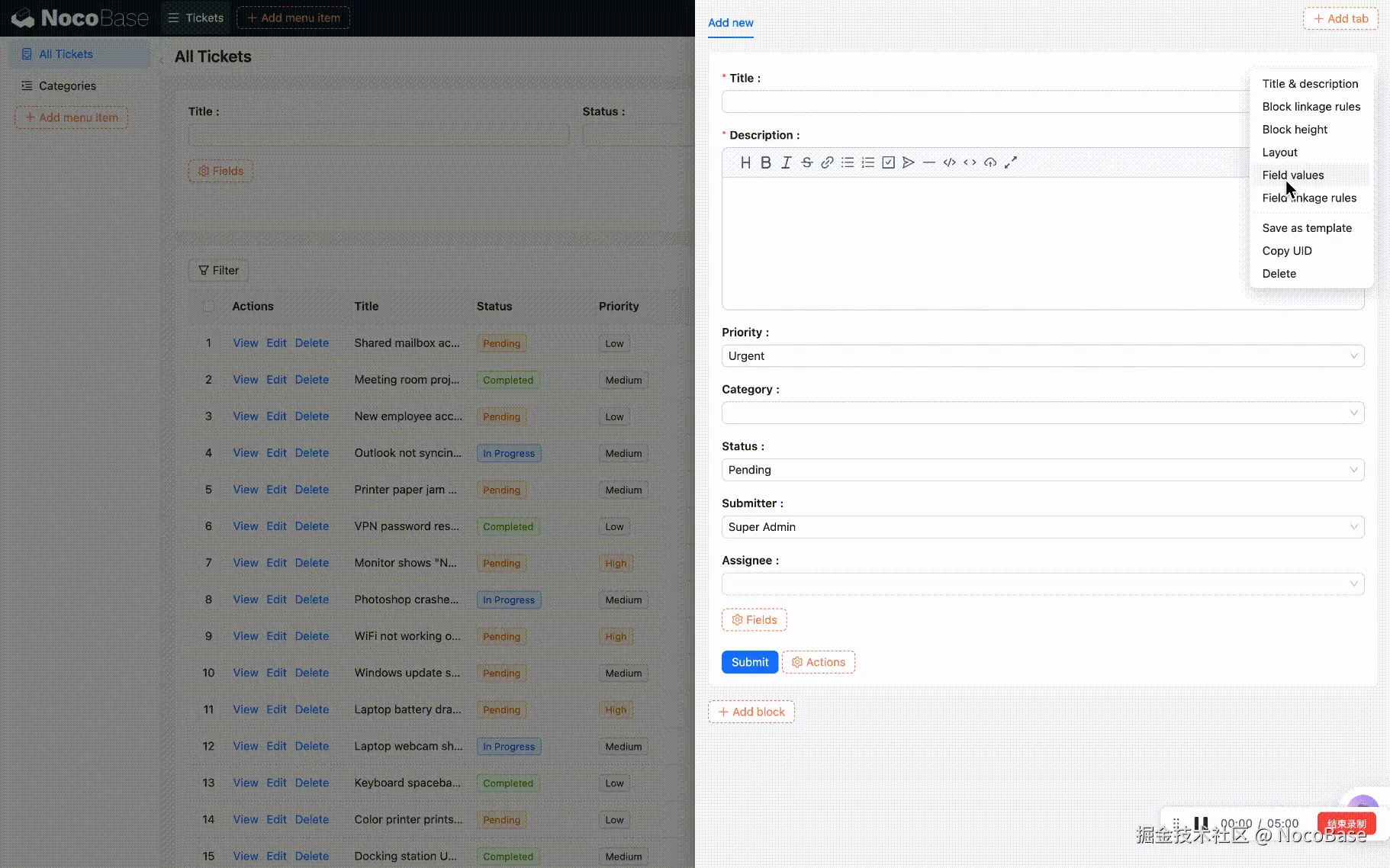The image size is (1390, 868).
Task: Click the cloud upload icon in editor
Action: pyautogui.click(x=990, y=162)
